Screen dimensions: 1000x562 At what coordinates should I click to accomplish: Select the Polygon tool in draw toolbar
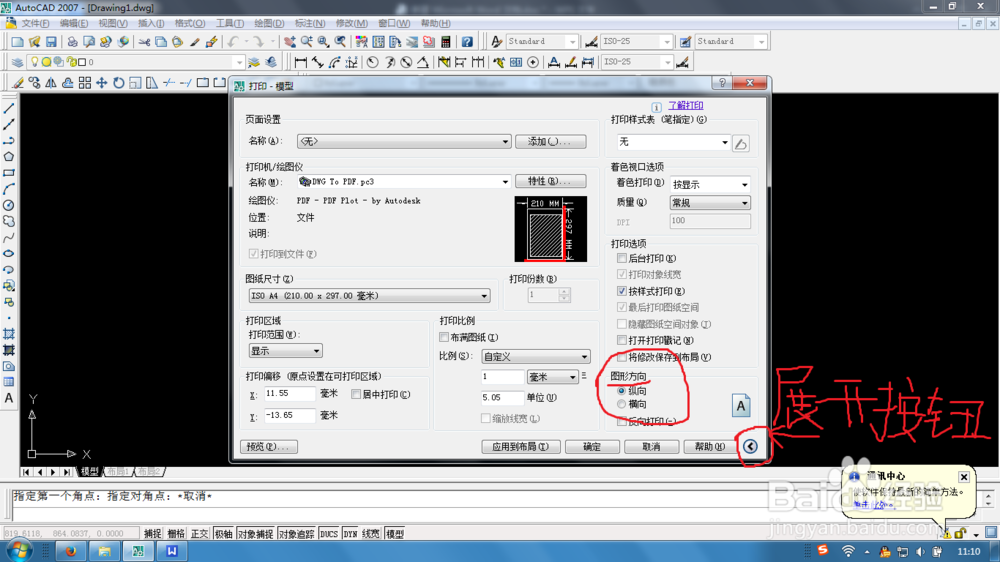[9, 156]
